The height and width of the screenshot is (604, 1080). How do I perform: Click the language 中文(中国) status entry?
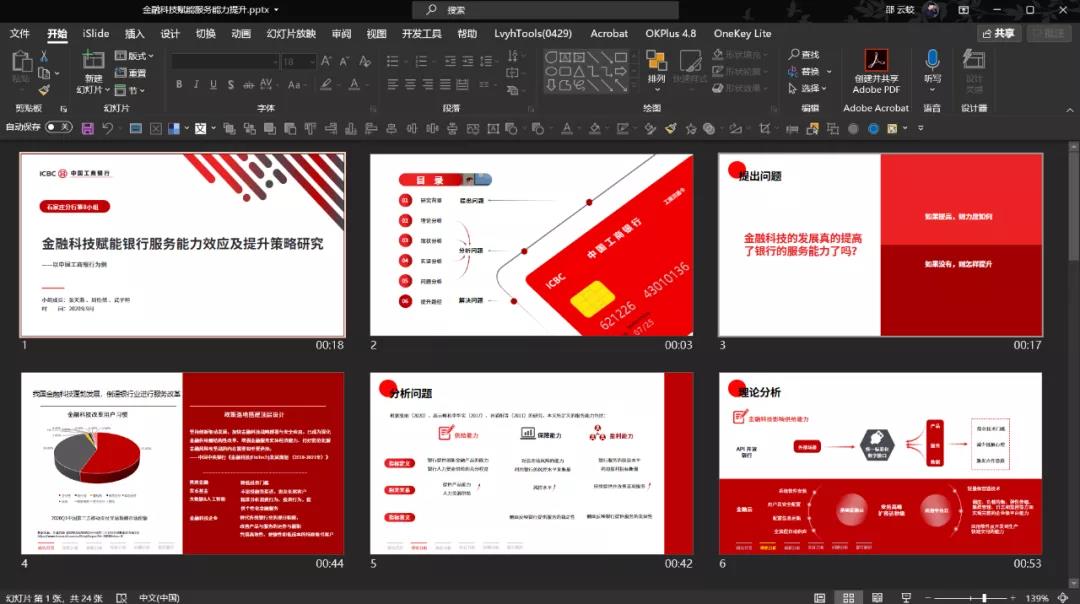click(x=159, y=598)
